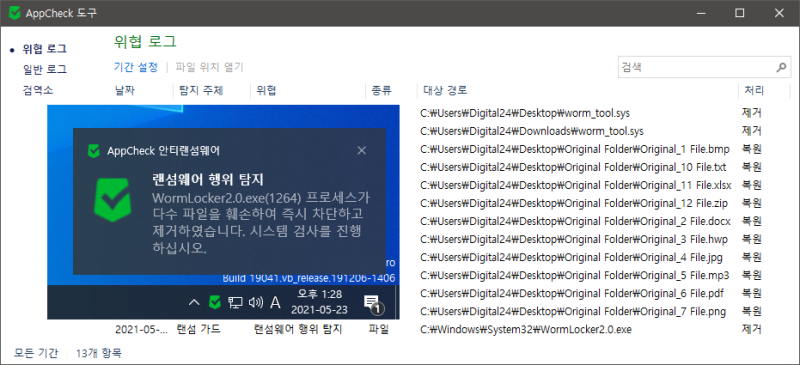Open the 일반 로그 sidebar item
The height and width of the screenshot is (365, 800).
(44, 69)
